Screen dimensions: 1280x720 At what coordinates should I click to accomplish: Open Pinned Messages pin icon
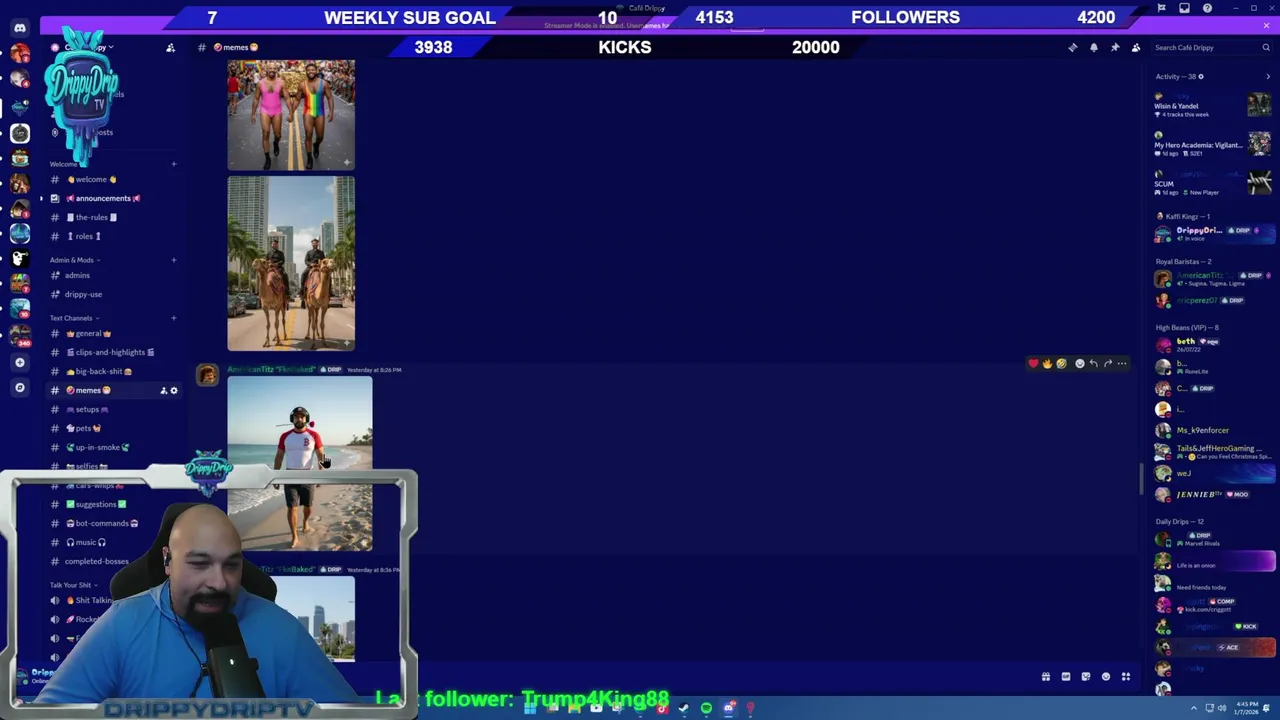click(1115, 47)
